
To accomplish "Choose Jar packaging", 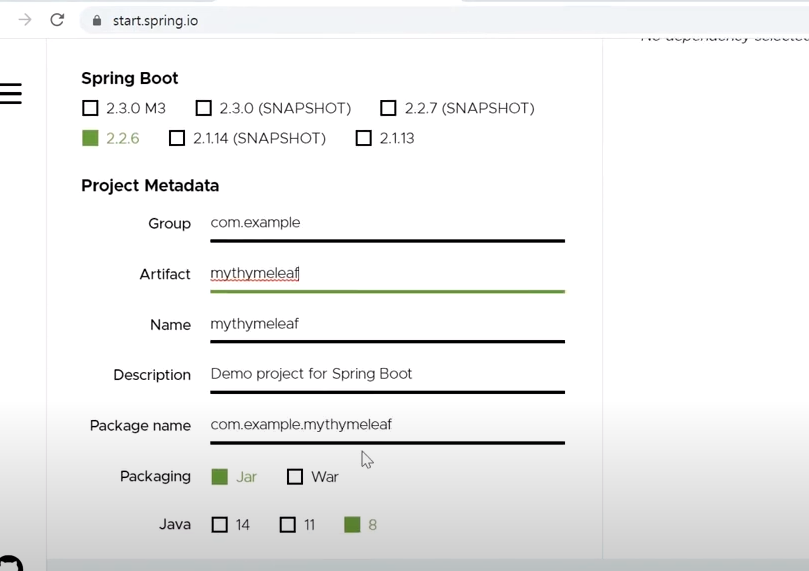I will click(x=234, y=477).
